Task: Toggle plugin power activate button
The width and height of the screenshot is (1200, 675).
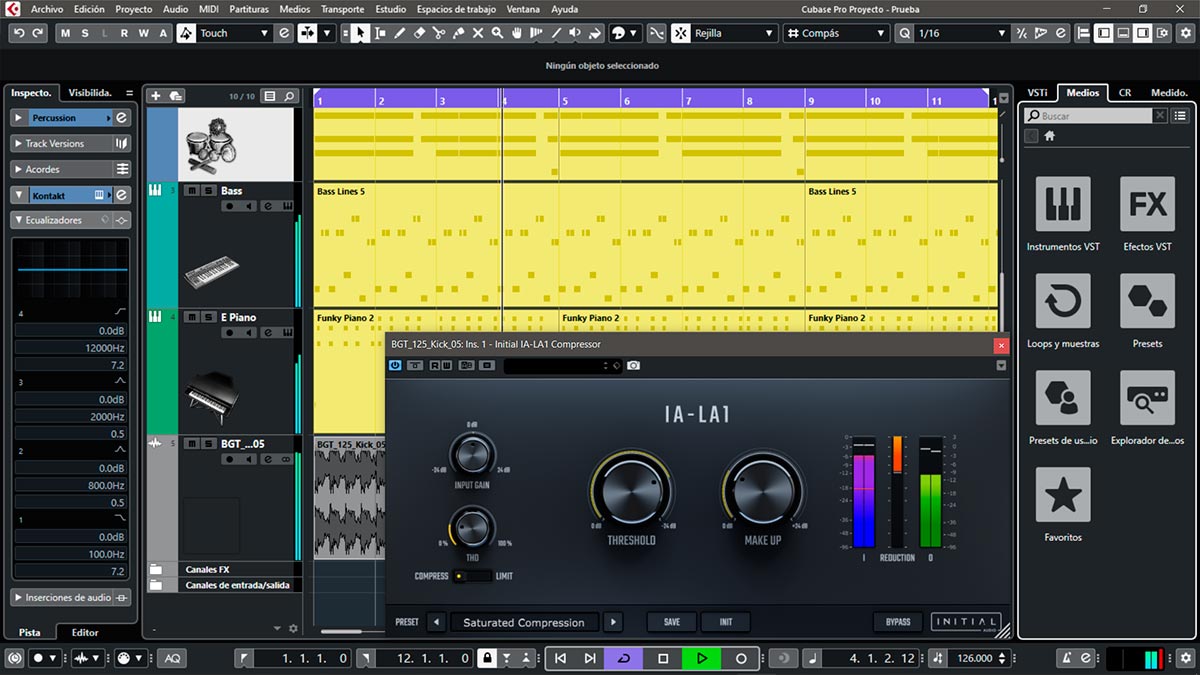Action: tap(395, 366)
